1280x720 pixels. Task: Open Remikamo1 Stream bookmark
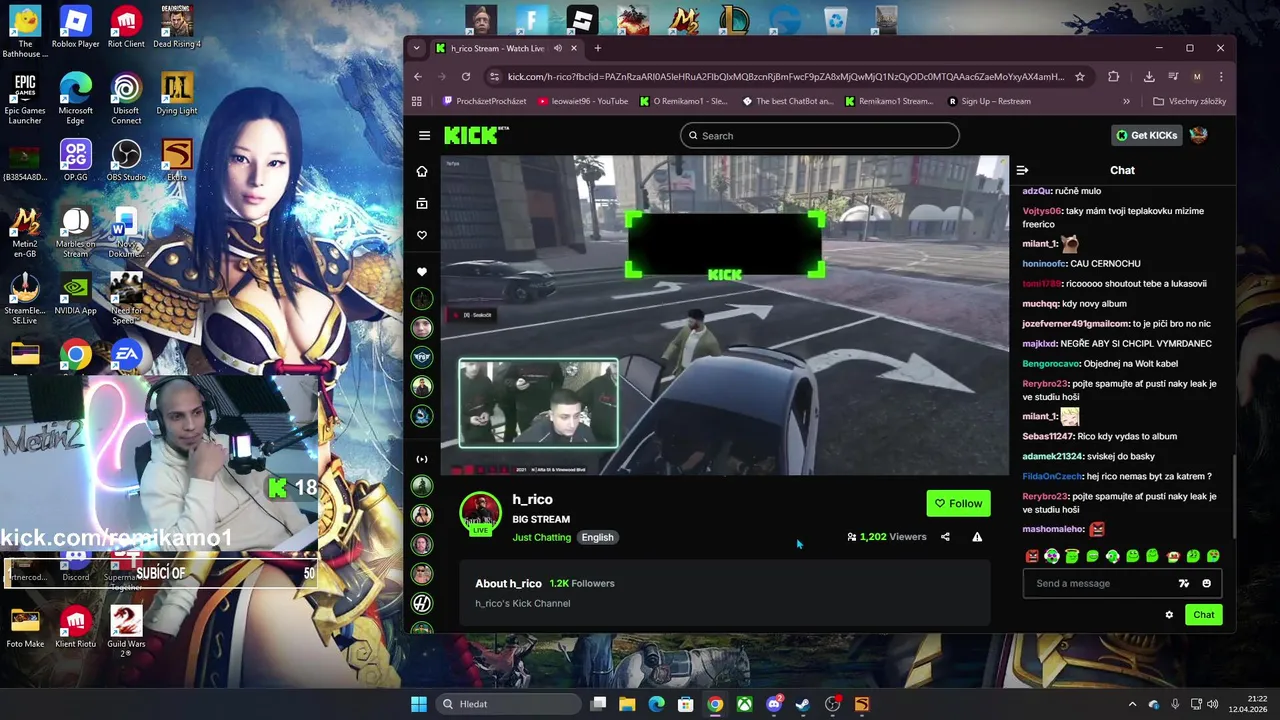pyautogui.click(x=889, y=101)
